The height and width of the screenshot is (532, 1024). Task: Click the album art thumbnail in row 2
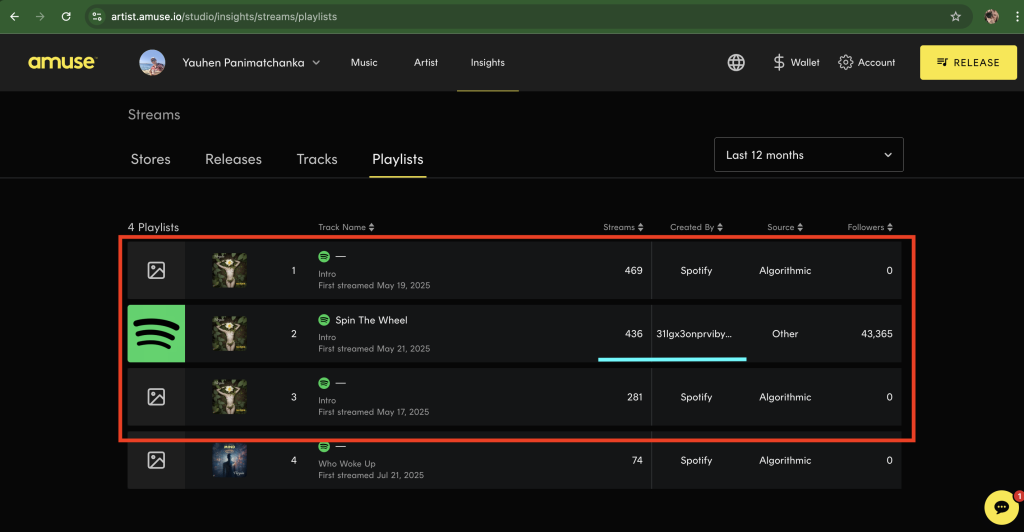click(x=229, y=334)
